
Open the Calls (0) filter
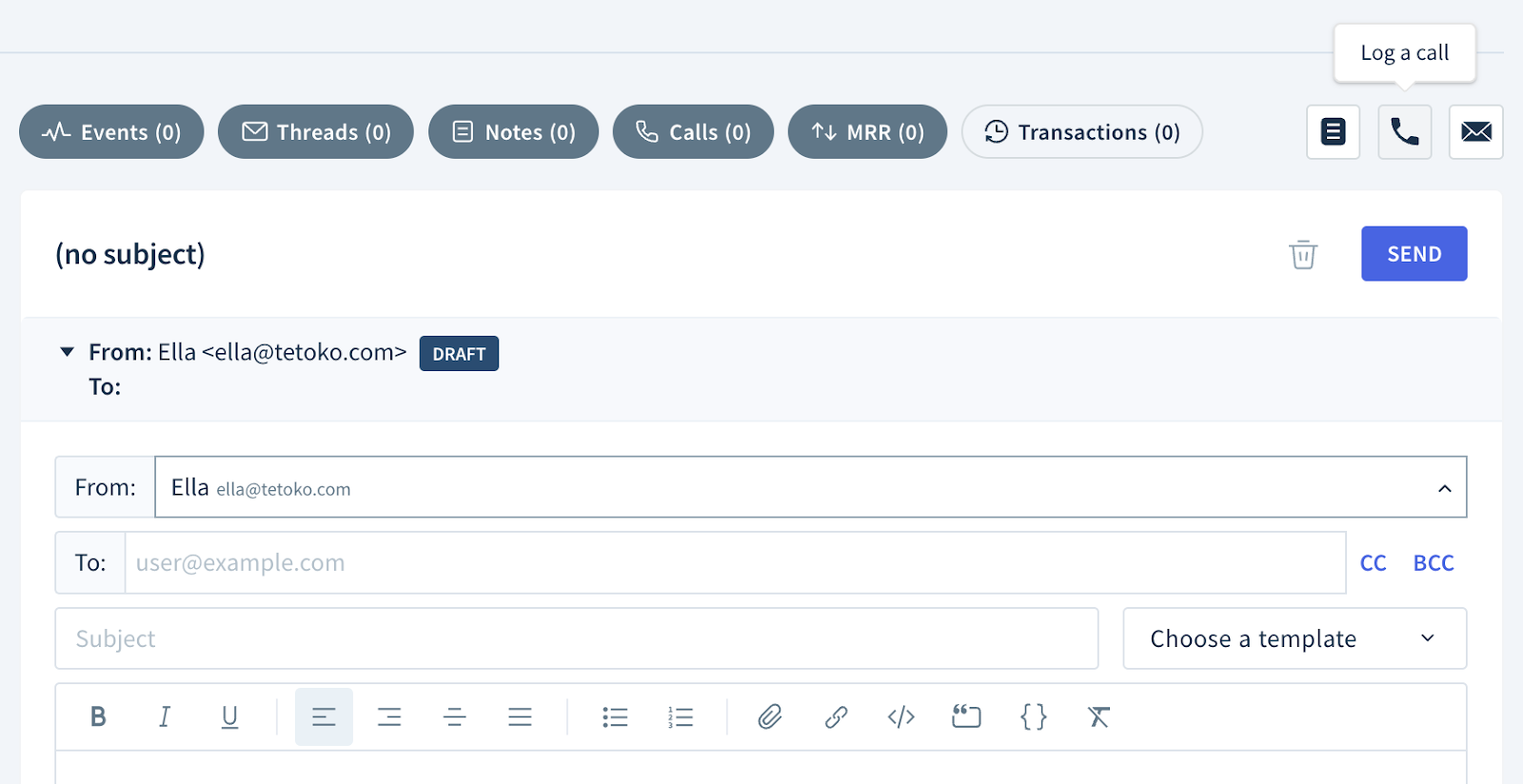693,132
